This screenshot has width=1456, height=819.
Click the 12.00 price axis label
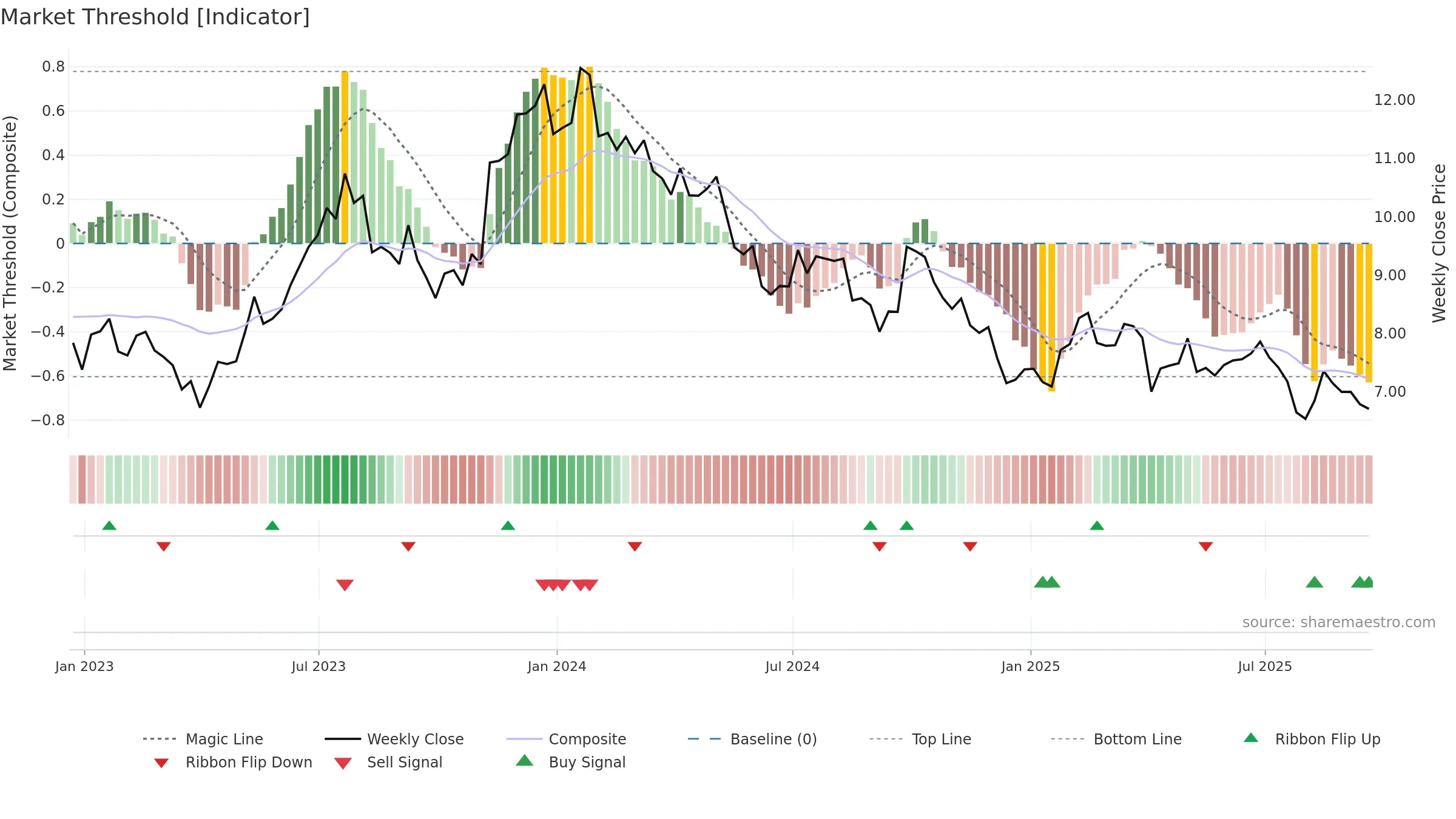click(1395, 99)
